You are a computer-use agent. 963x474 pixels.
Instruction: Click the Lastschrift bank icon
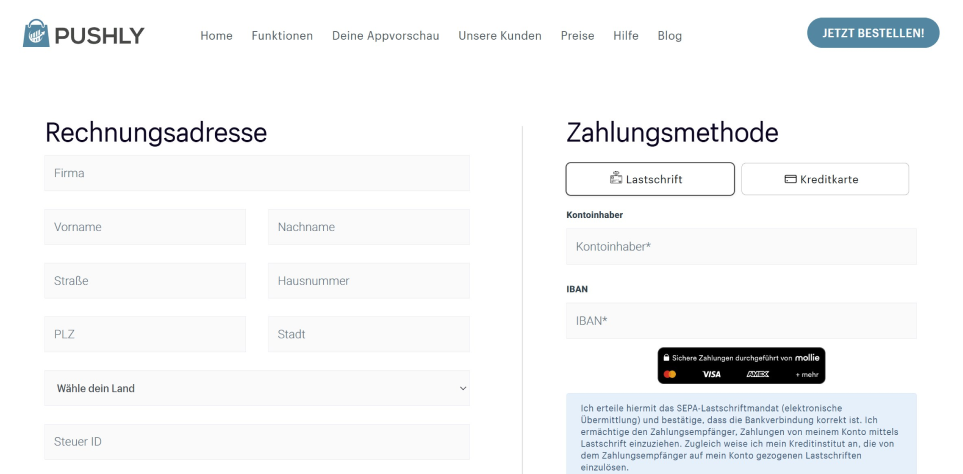pyautogui.click(x=616, y=179)
